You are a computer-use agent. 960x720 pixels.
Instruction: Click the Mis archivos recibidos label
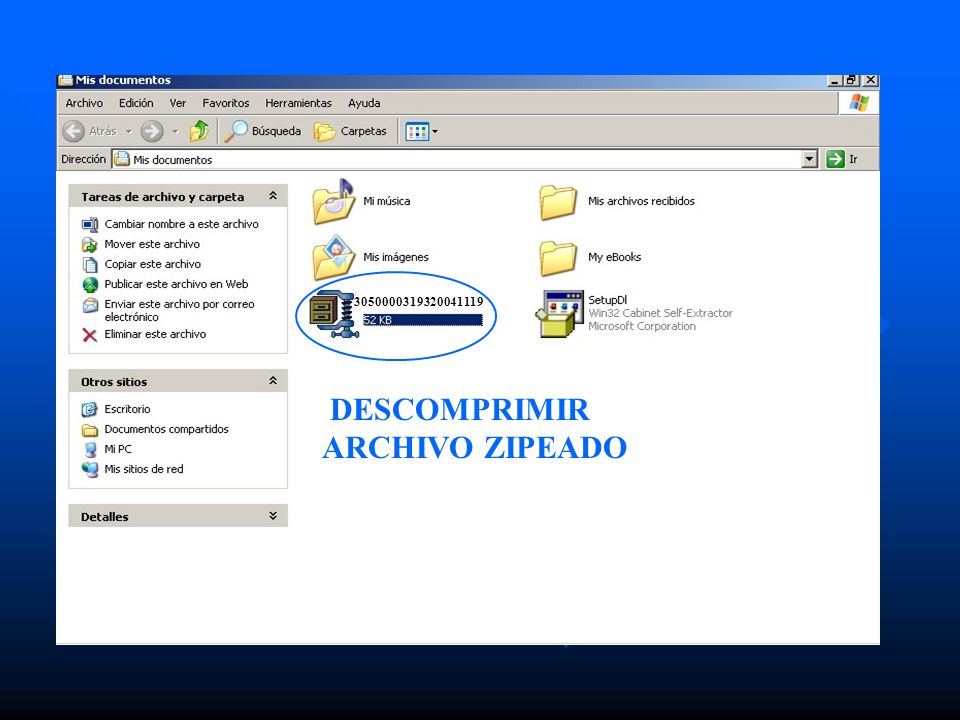pyautogui.click(x=641, y=201)
